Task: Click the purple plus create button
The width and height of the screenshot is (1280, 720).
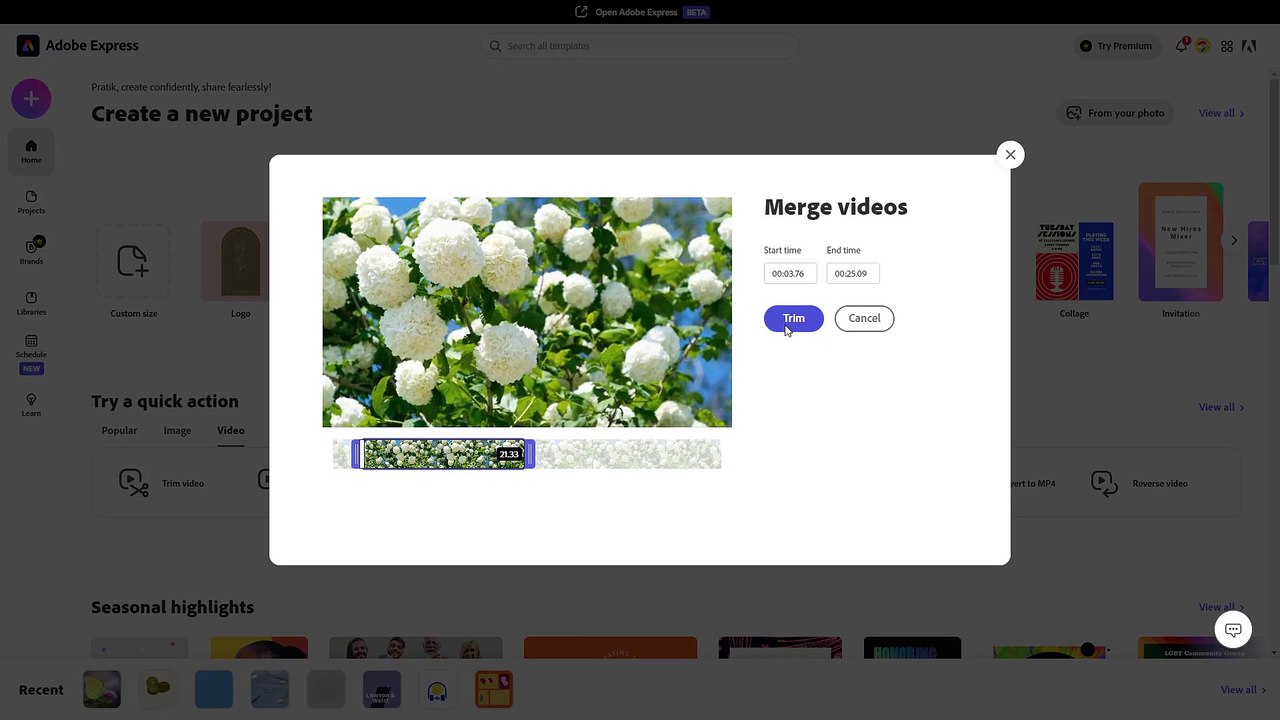Action: pos(31,98)
